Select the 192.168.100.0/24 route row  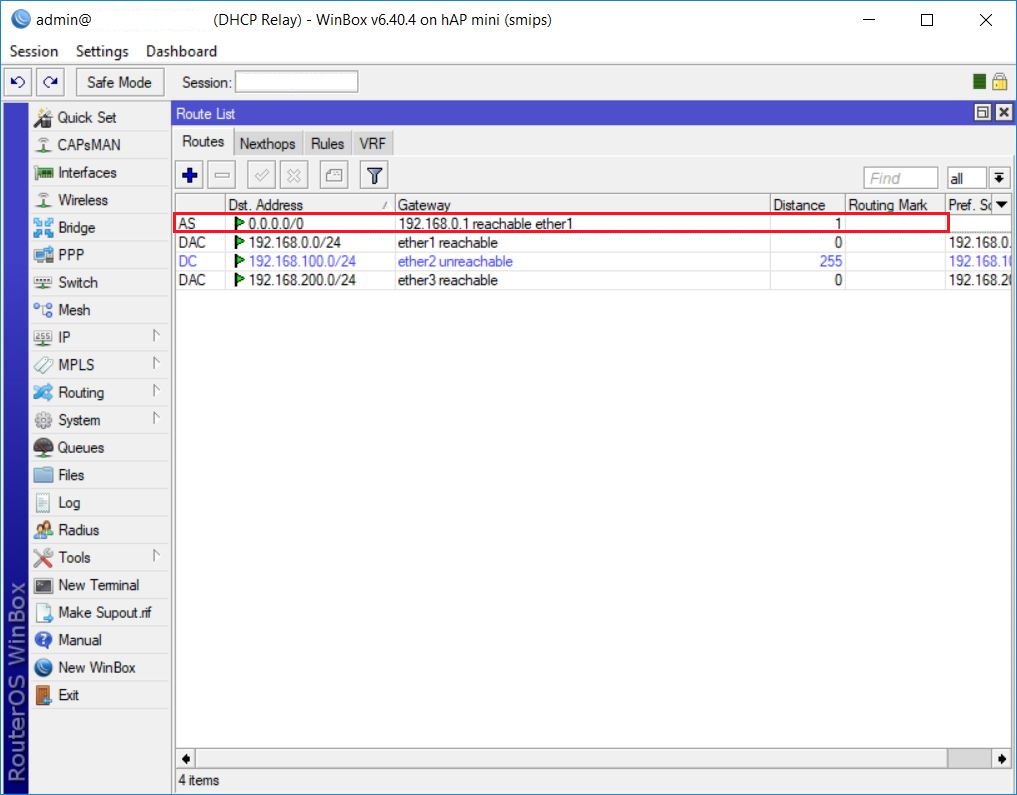(592, 261)
